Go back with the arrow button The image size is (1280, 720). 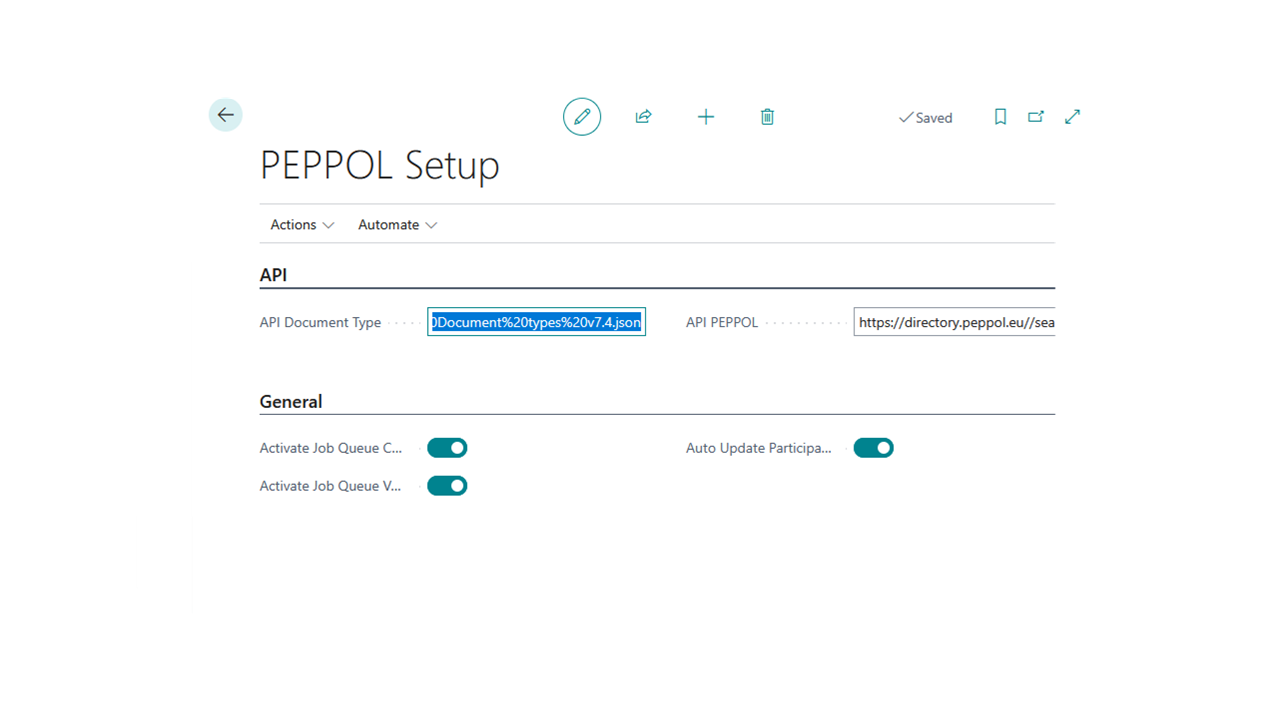coord(226,115)
